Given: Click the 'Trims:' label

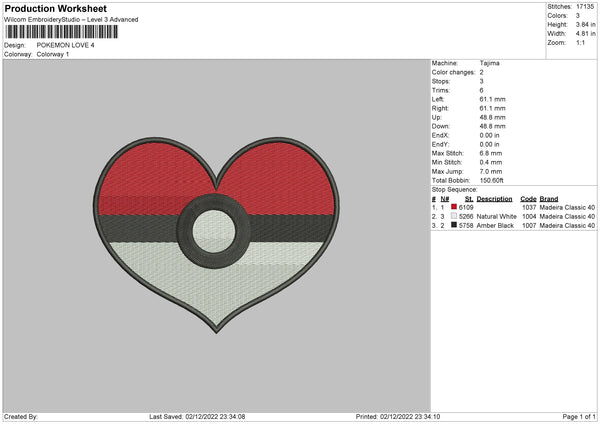Looking at the screenshot, I should [441, 91].
